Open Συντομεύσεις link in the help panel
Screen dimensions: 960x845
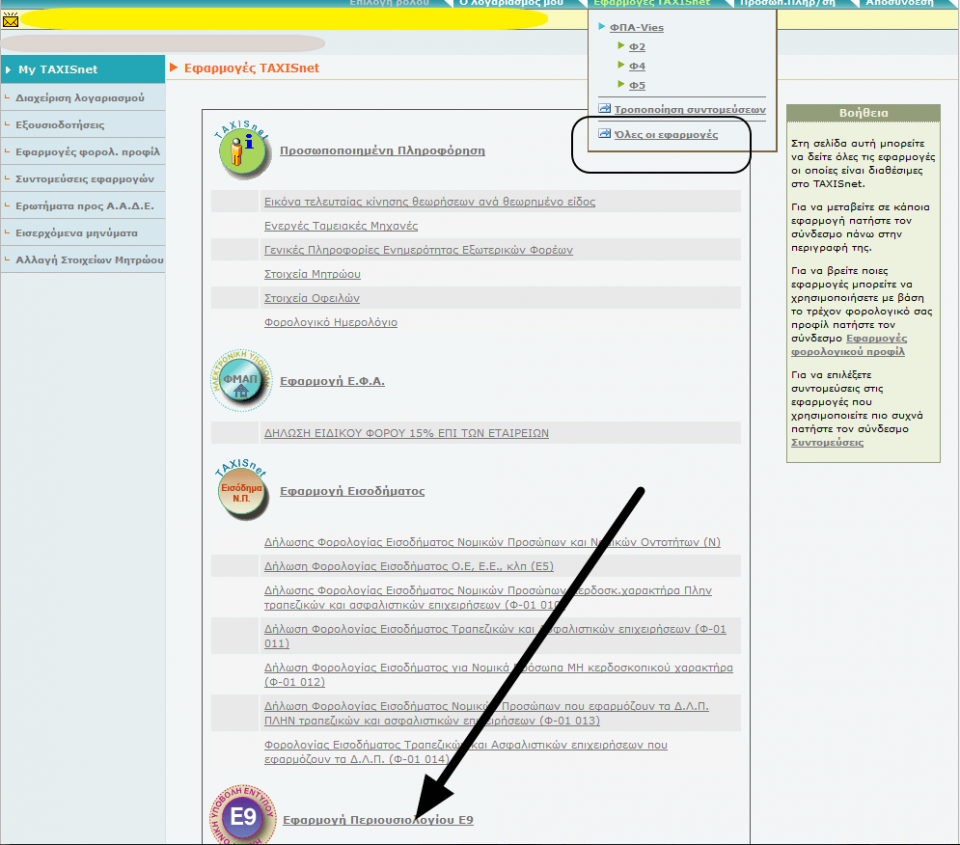827,442
